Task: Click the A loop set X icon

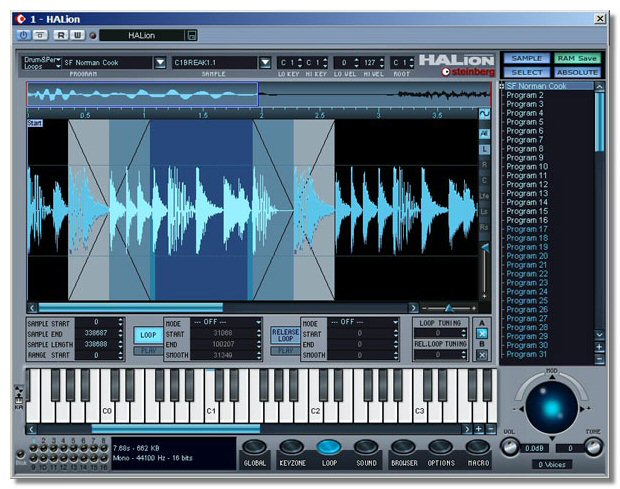Action: click(482, 334)
